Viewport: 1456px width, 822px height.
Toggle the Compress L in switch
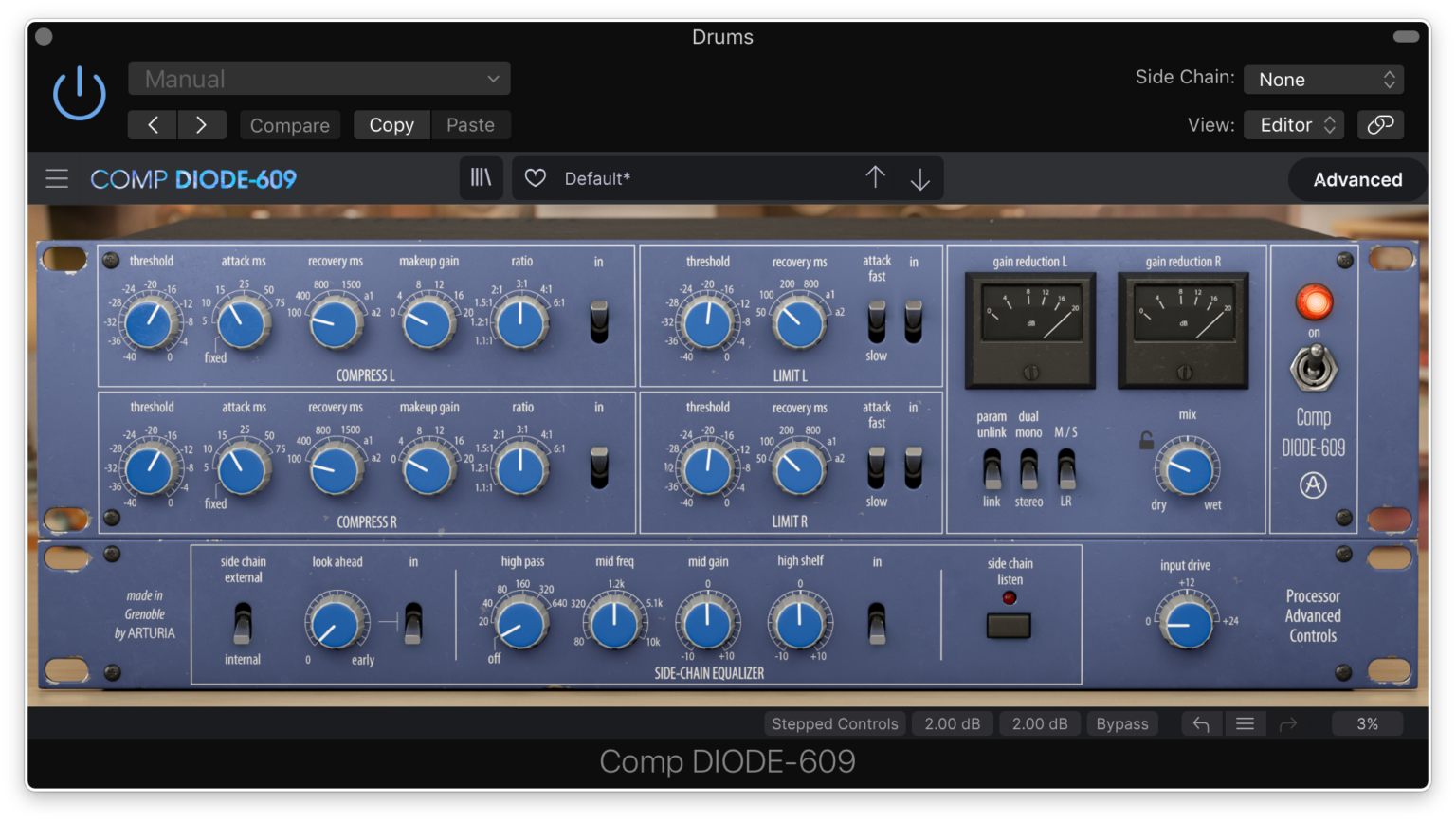[599, 321]
